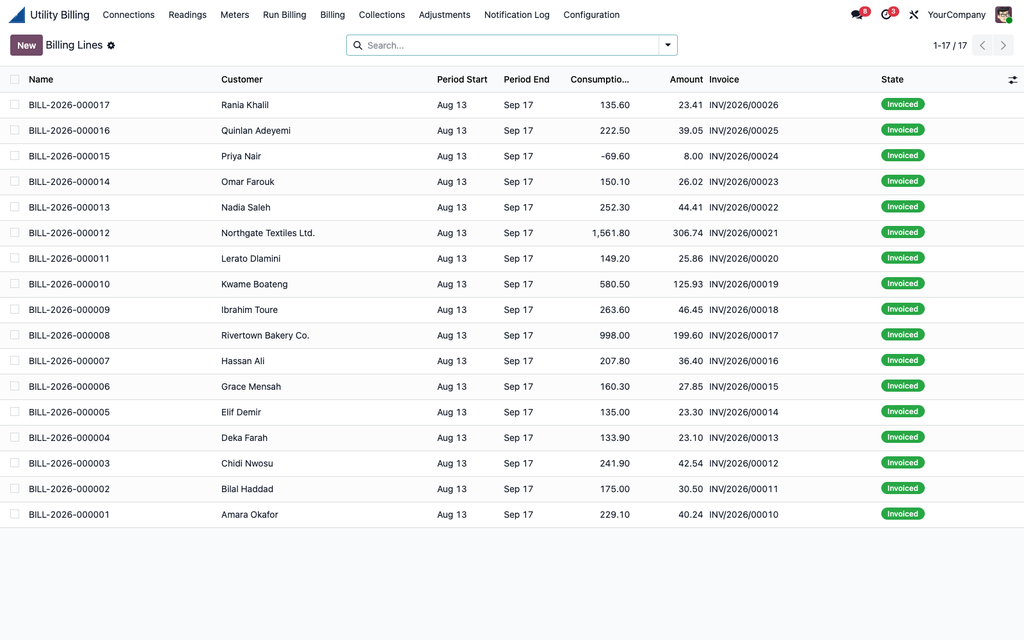Screen dimensions: 1024x640
Task: Click the Billing Lines gear settings icon
Action: tap(111, 46)
